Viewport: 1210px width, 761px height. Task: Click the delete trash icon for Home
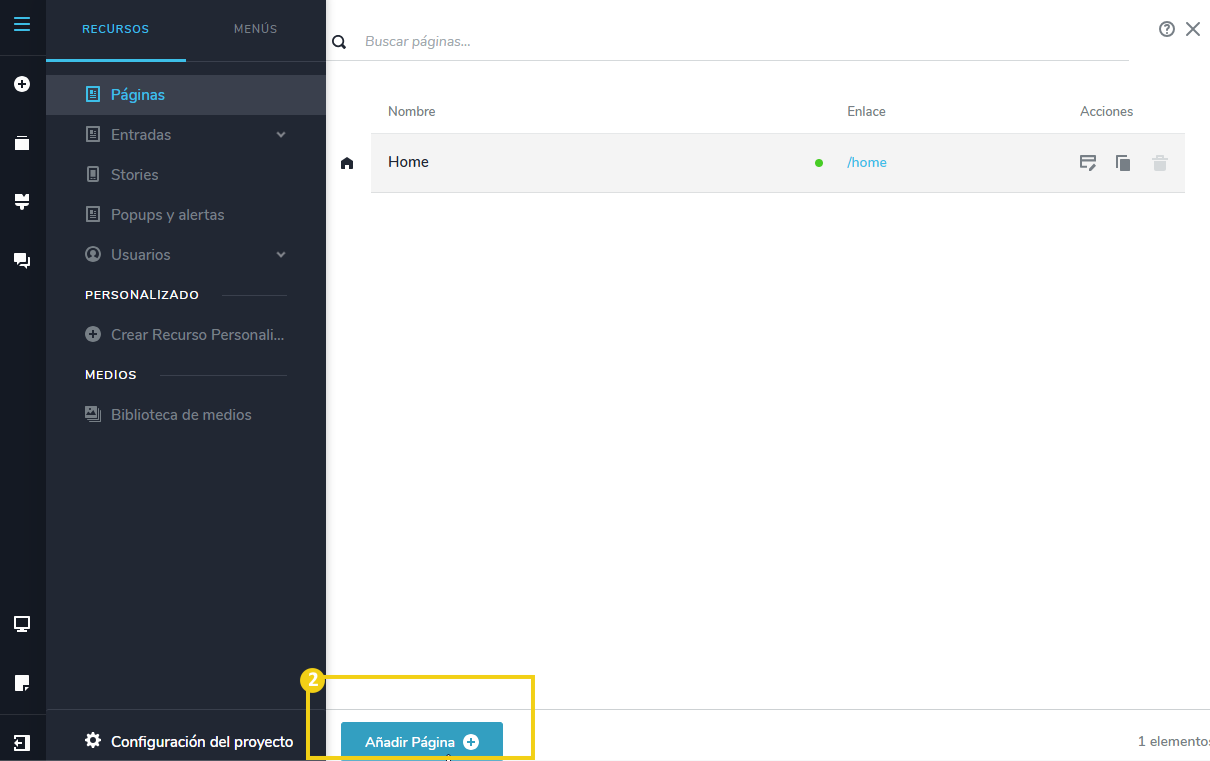(1160, 163)
